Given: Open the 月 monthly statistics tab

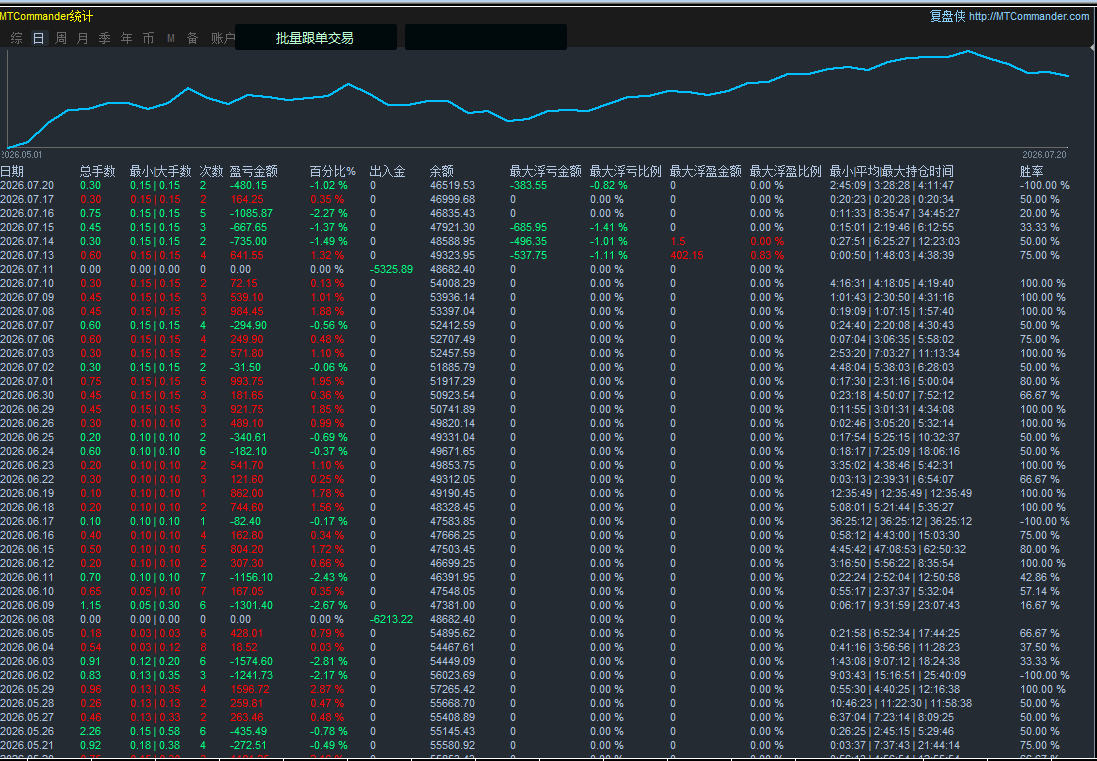Looking at the screenshot, I should tap(83, 38).
